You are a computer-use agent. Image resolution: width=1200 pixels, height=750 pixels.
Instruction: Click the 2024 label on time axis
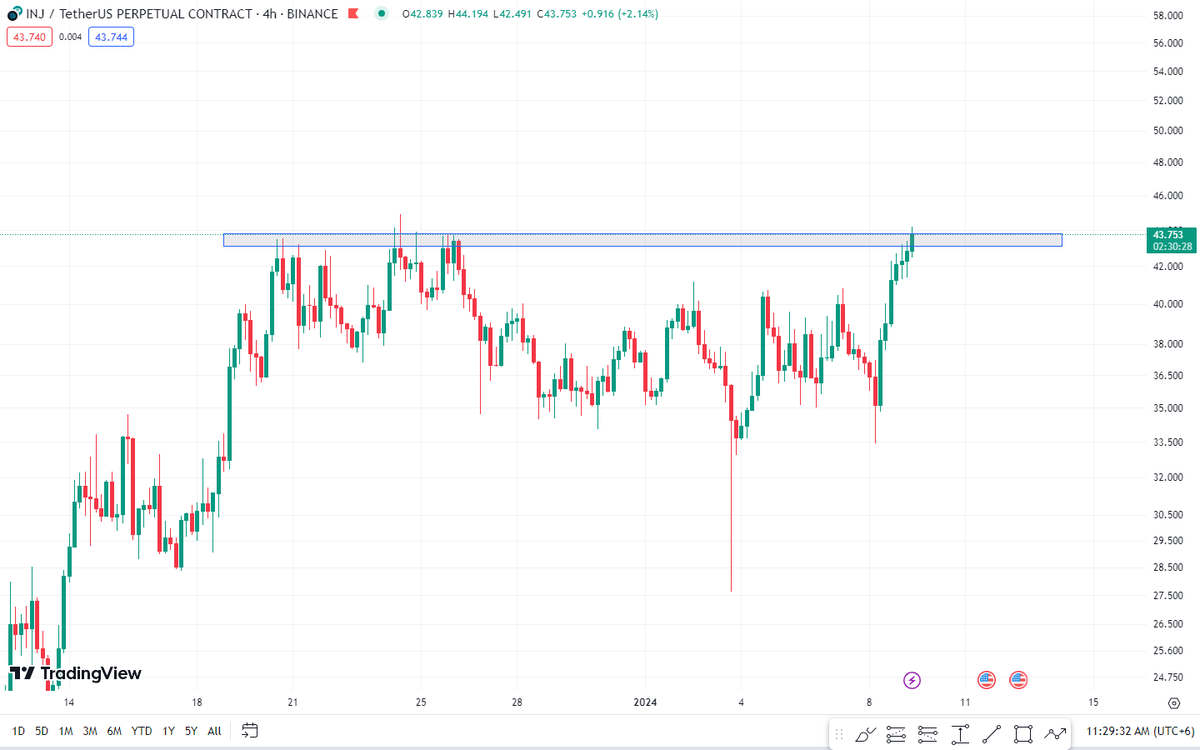pos(645,701)
